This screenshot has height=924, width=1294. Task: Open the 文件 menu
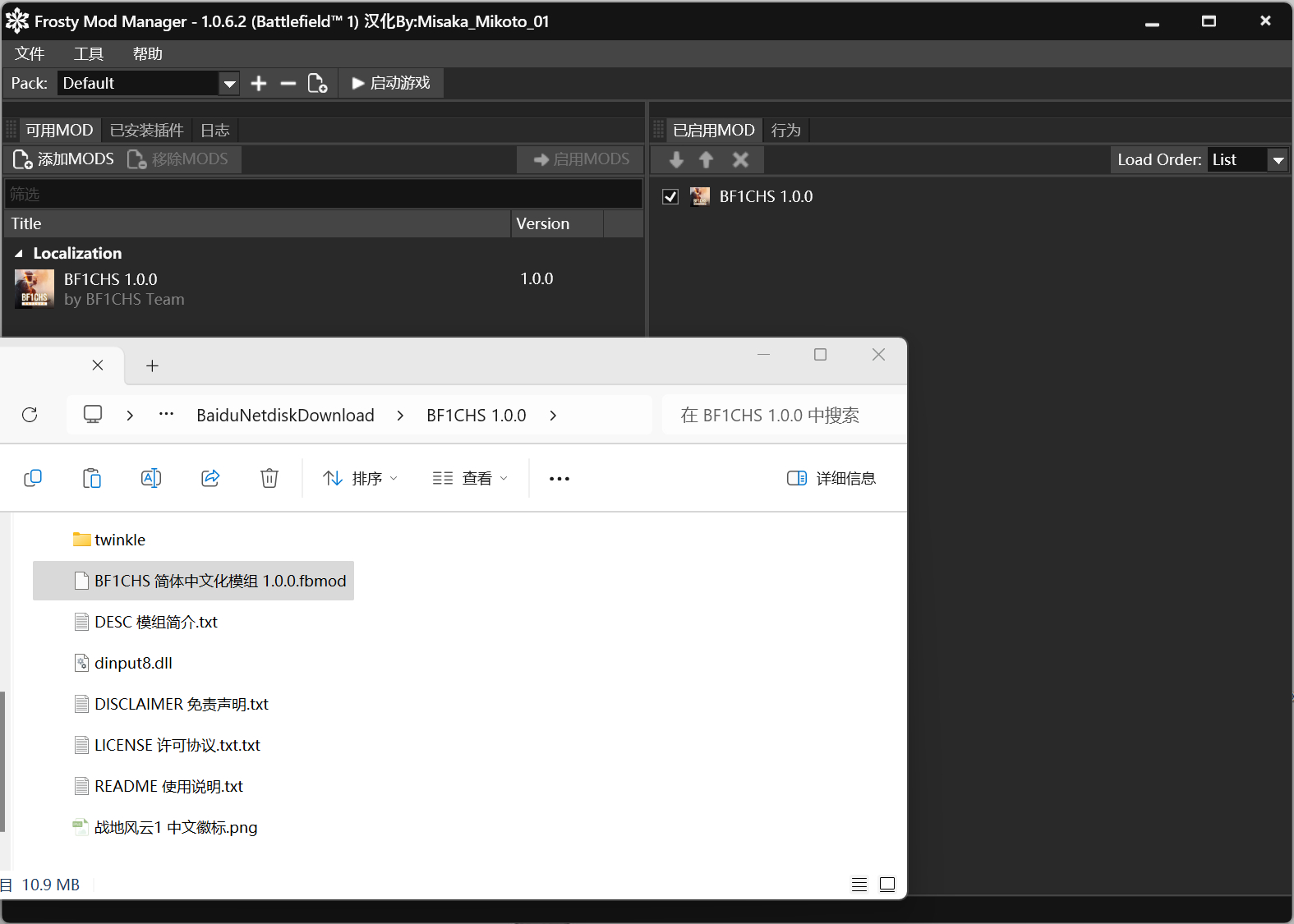30,53
